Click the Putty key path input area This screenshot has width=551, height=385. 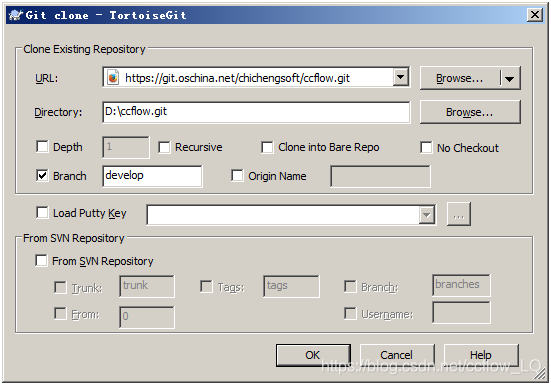[x=283, y=215]
